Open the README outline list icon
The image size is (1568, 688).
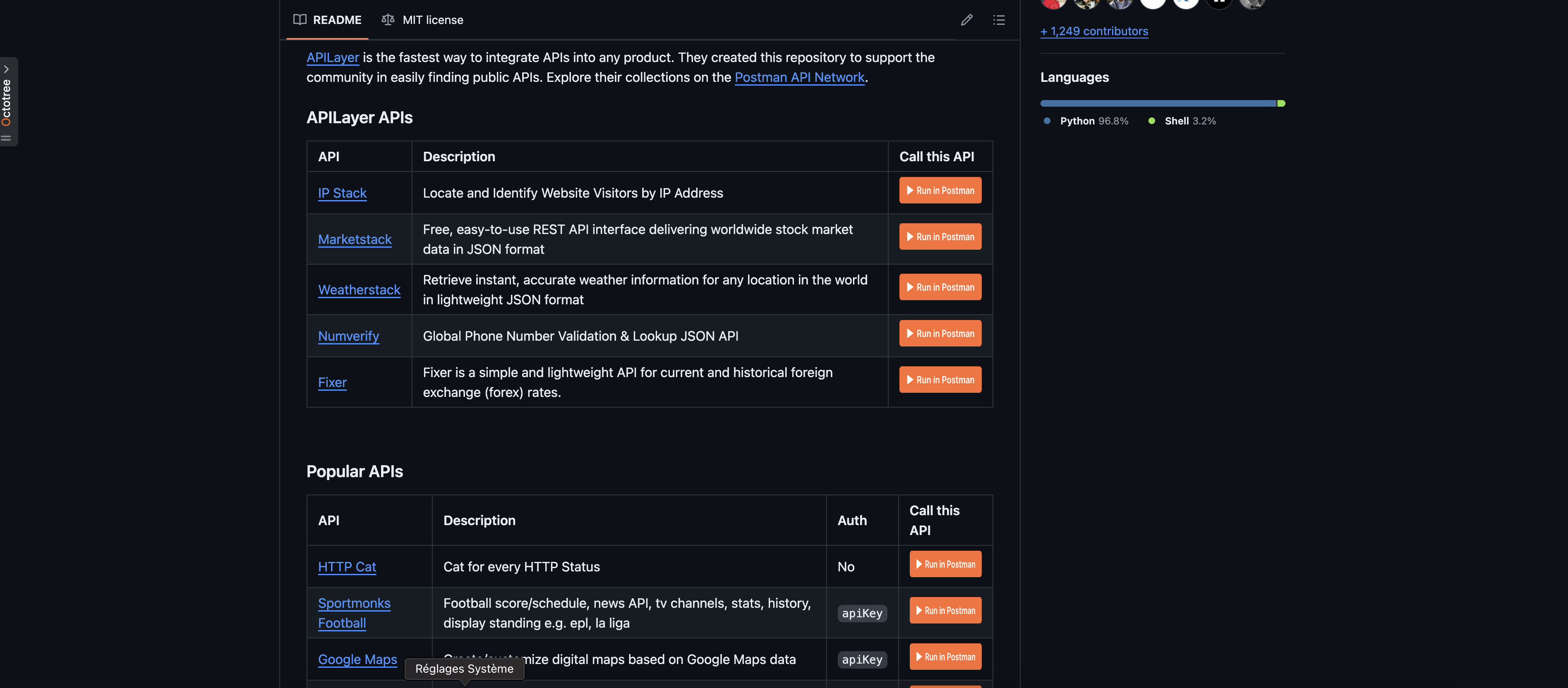coord(999,20)
